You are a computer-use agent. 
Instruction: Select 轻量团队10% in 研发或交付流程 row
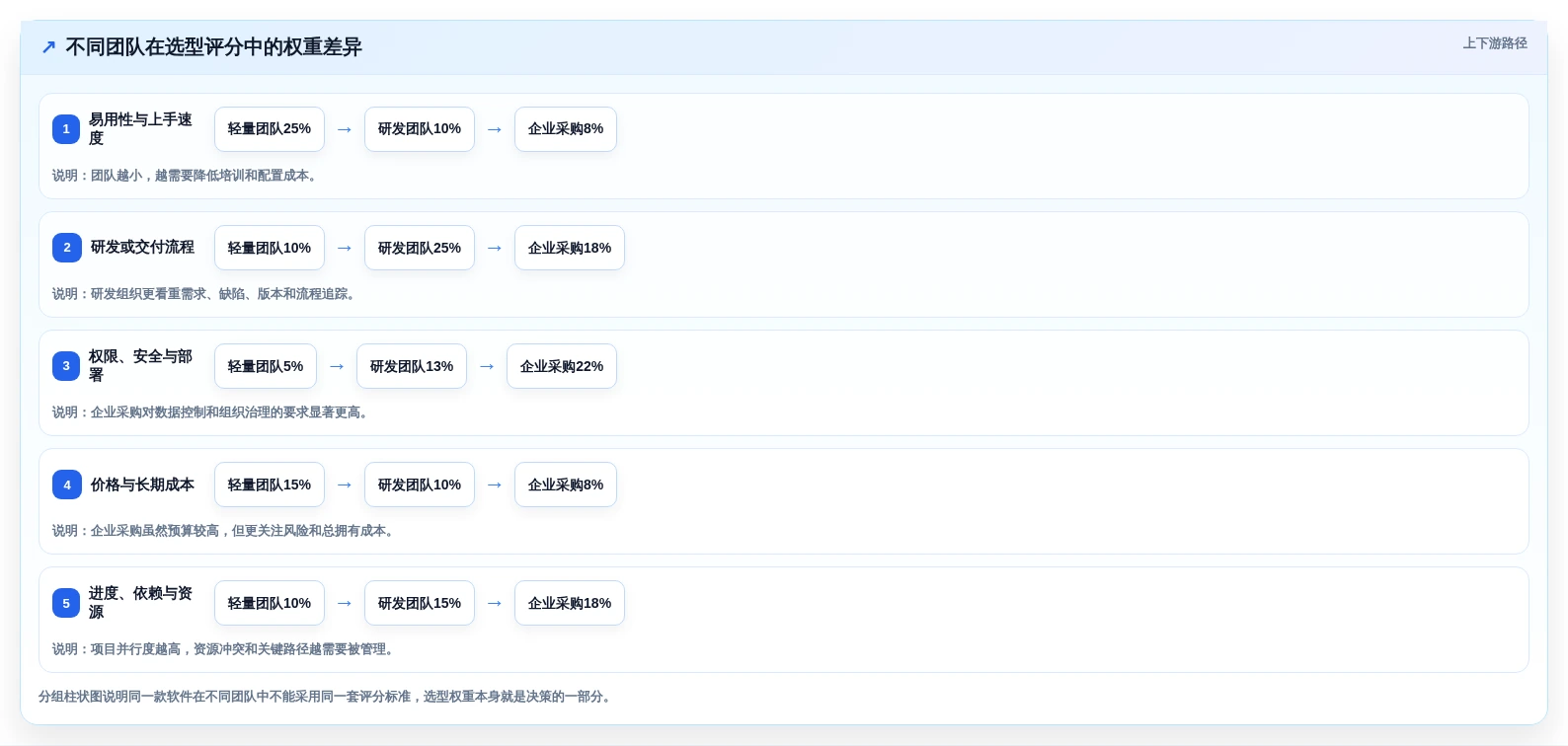coord(270,248)
